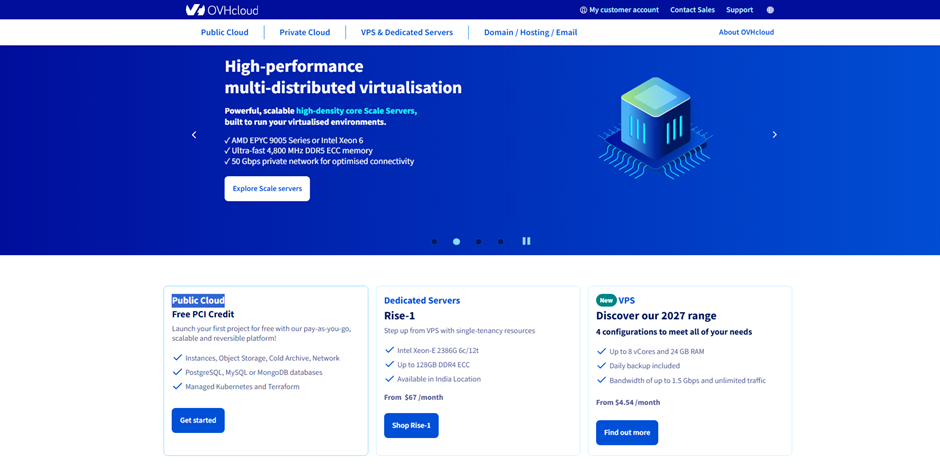Click the highlighted Public Cloud card heading
The width and height of the screenshot is (940, 464).
click(198, 300)
